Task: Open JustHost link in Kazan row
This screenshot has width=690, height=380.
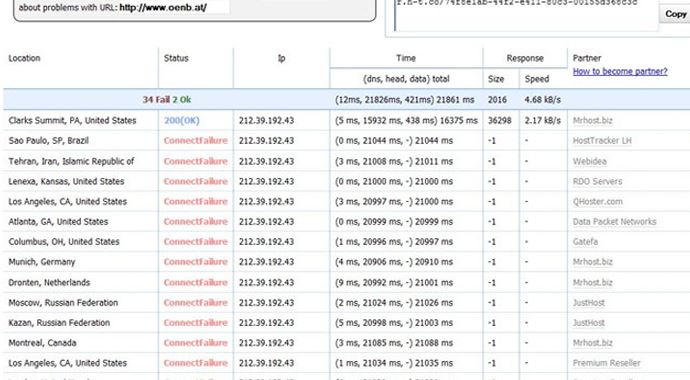Action: (x=589, y=323)
